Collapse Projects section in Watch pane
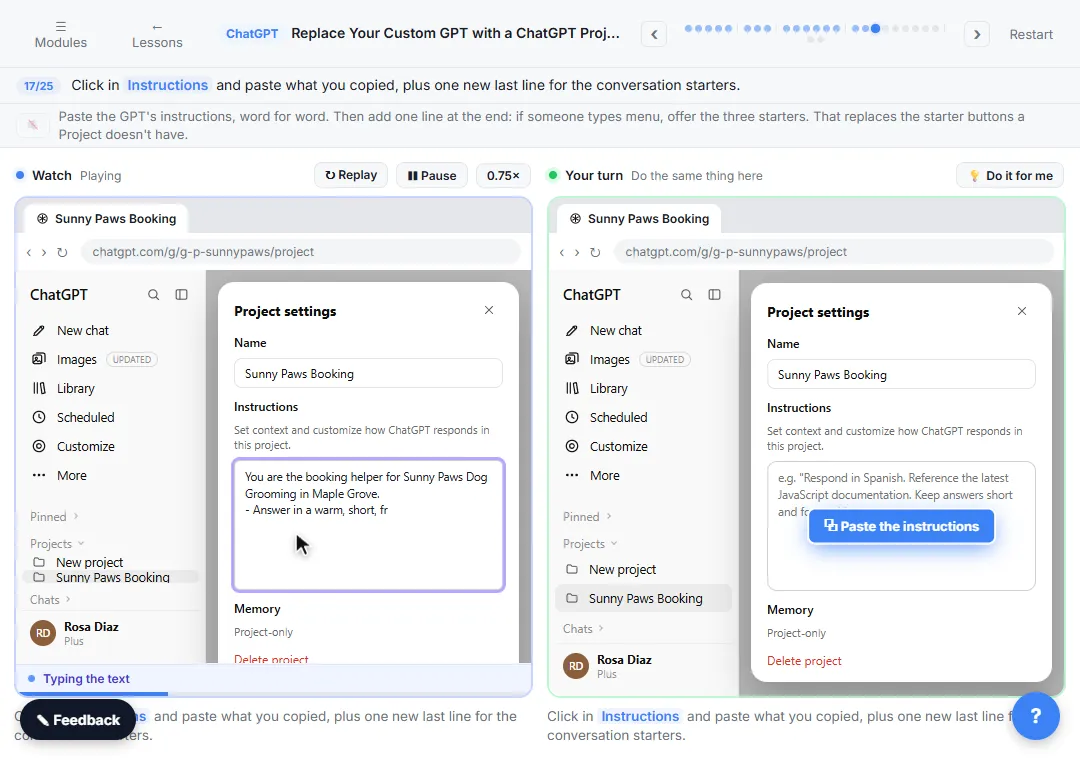The width and height of the screenshot is (1080, 760). coord(56,544)
